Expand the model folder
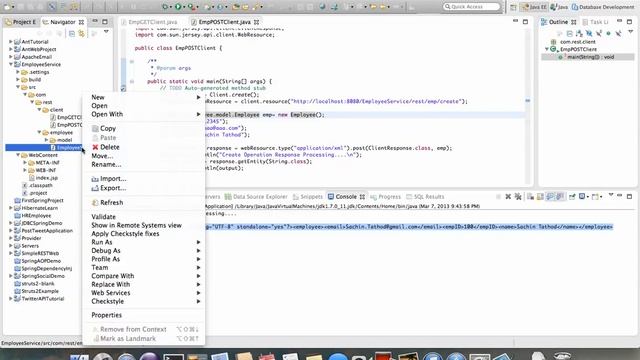This screenshot has width=640, height=360. pyautogui.click(x=47, y=140)
